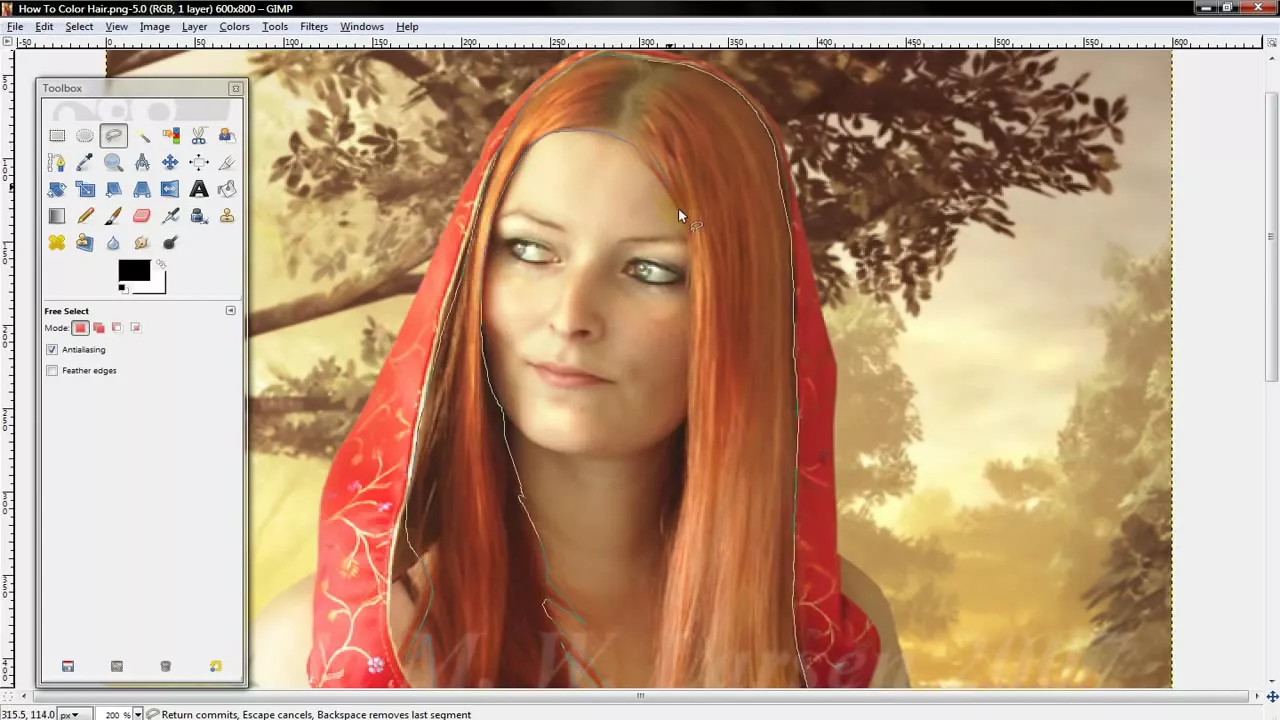The width and height of the screenshot is (1280, 720).
Task: Select the Paths tool
Action: tap(57, 162)
